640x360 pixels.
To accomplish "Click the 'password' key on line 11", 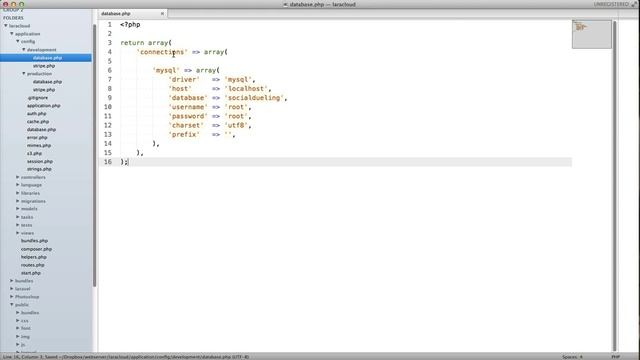I will pos(188,116).
